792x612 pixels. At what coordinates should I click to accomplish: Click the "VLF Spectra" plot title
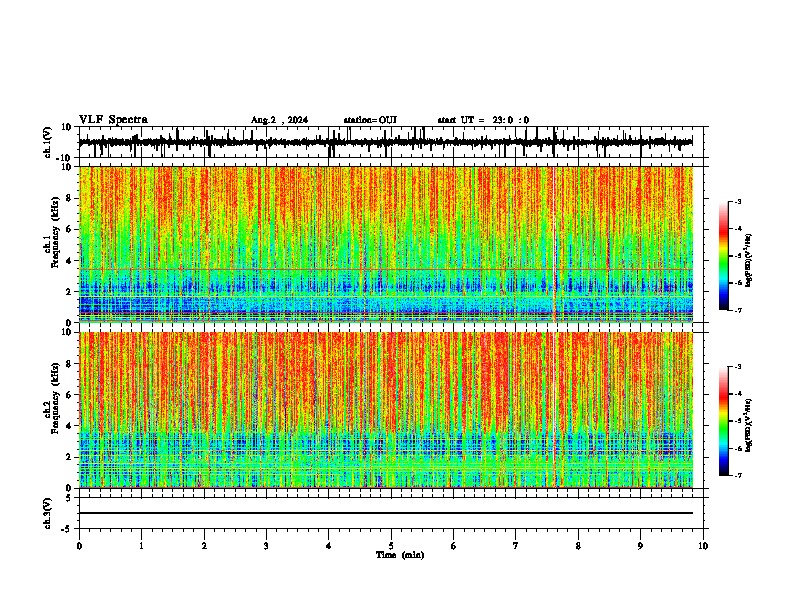[113, 120]
